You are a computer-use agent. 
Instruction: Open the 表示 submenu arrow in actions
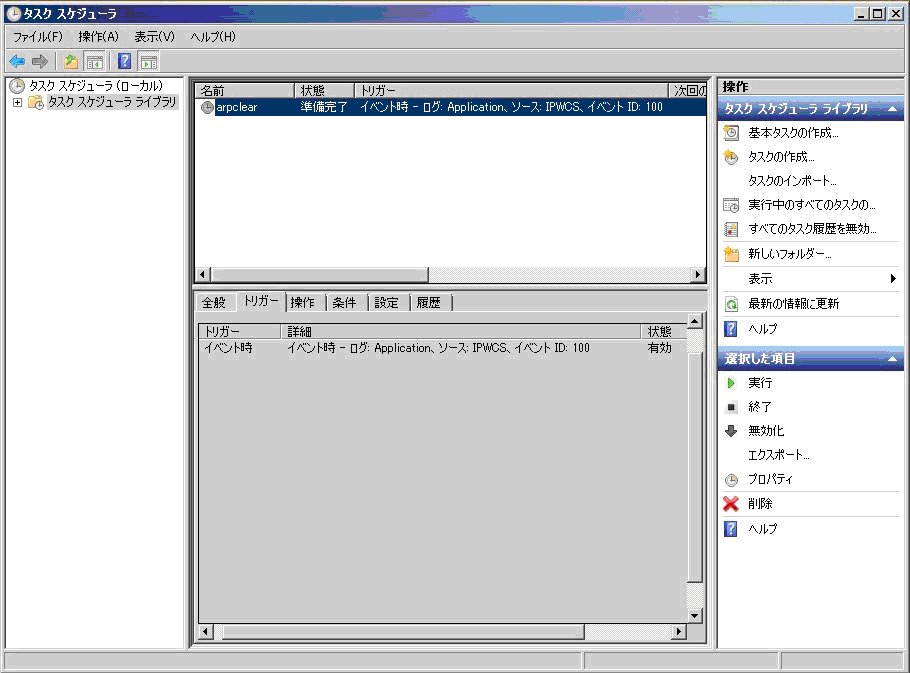pos(893,279)
